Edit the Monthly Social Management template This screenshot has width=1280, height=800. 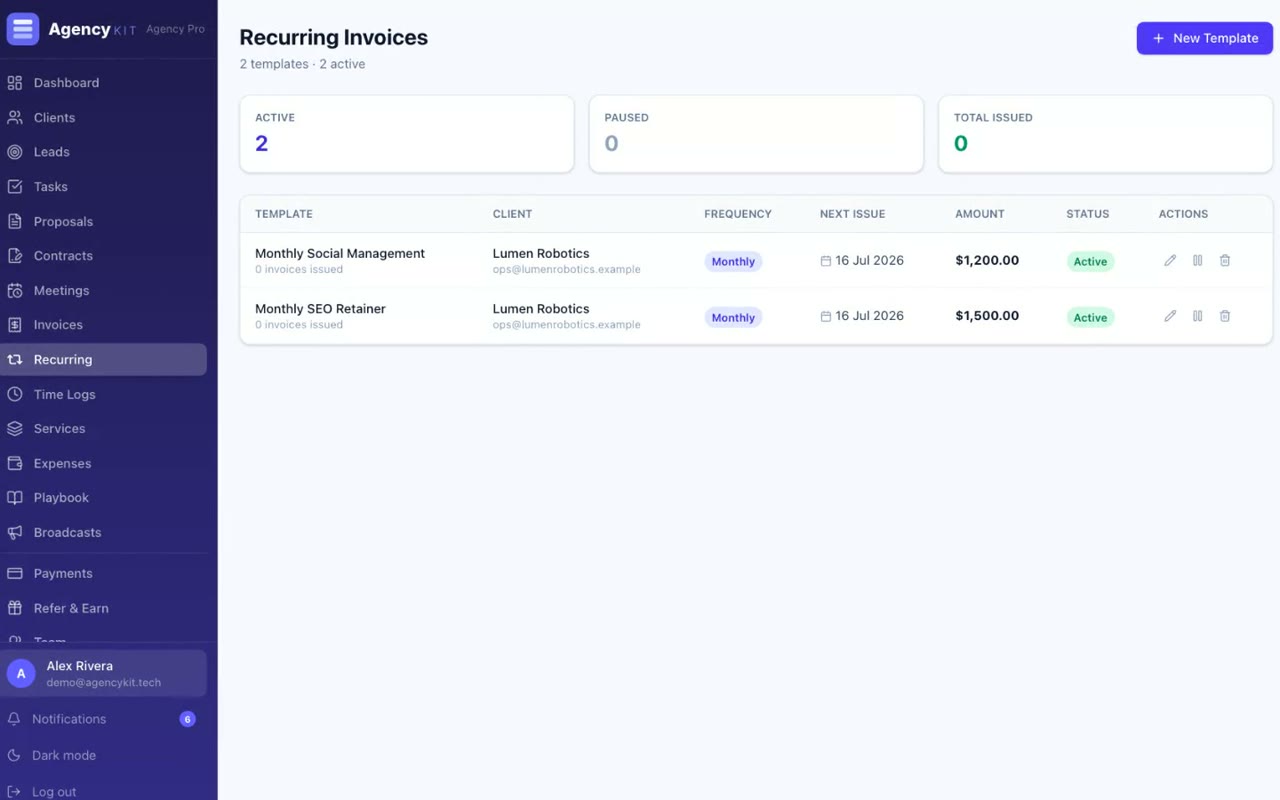1170,261
